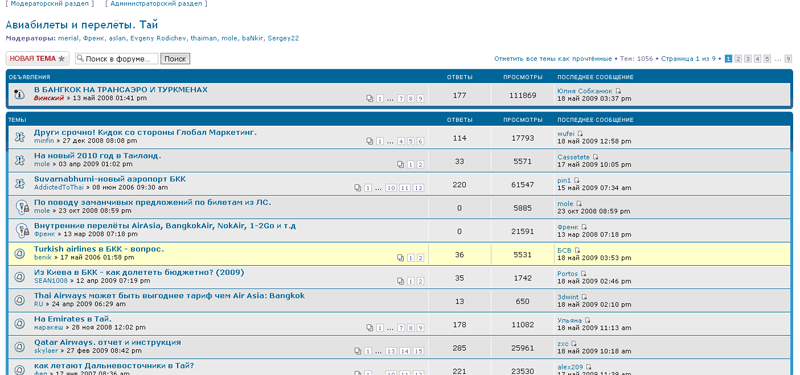Go to forum page 4 in pagination
The image size is (800, 375).
point(757,59)
